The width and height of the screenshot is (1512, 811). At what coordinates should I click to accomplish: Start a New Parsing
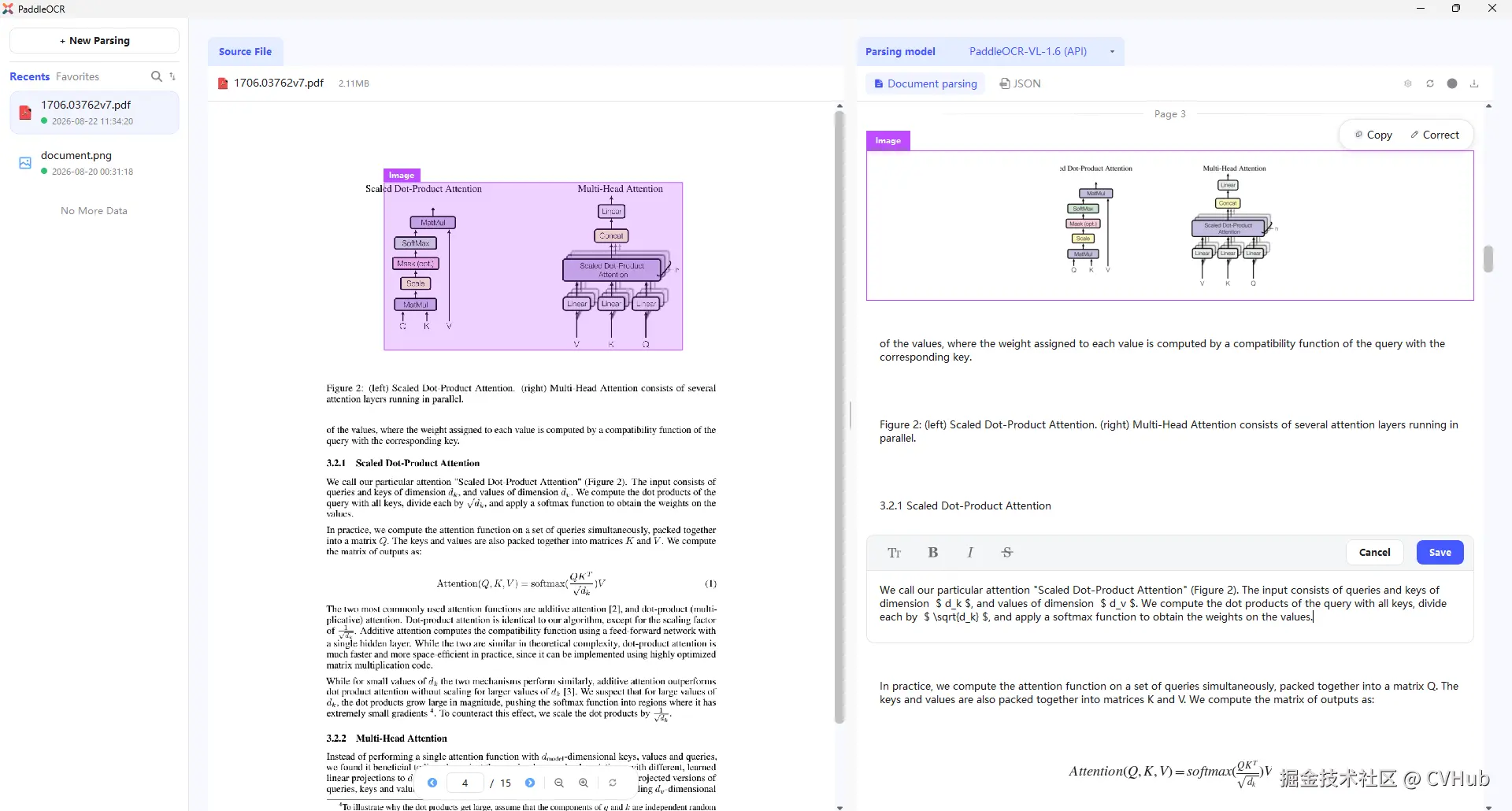point(94,41)
